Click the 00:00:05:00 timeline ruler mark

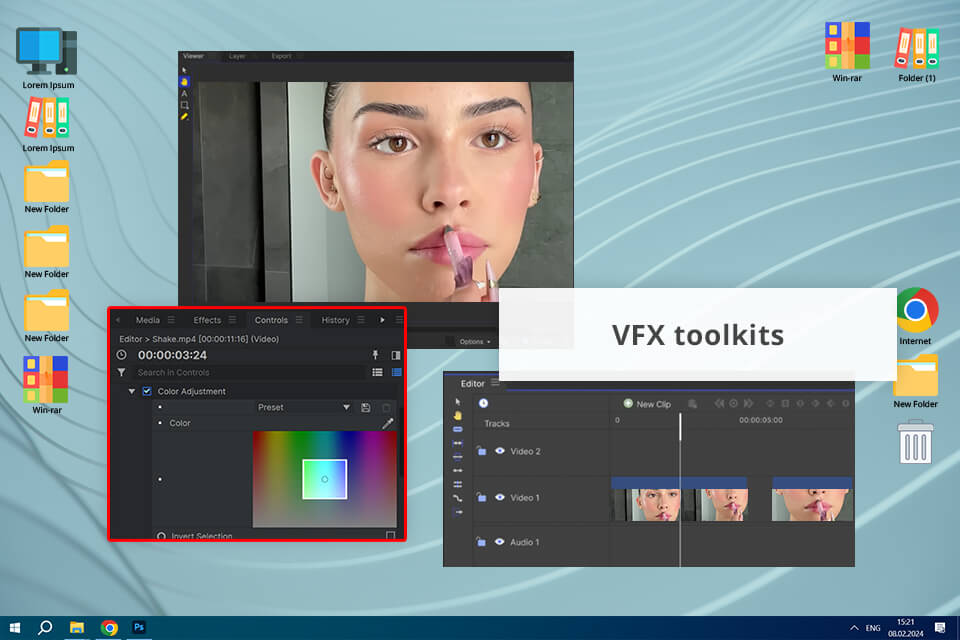point(760,420)
